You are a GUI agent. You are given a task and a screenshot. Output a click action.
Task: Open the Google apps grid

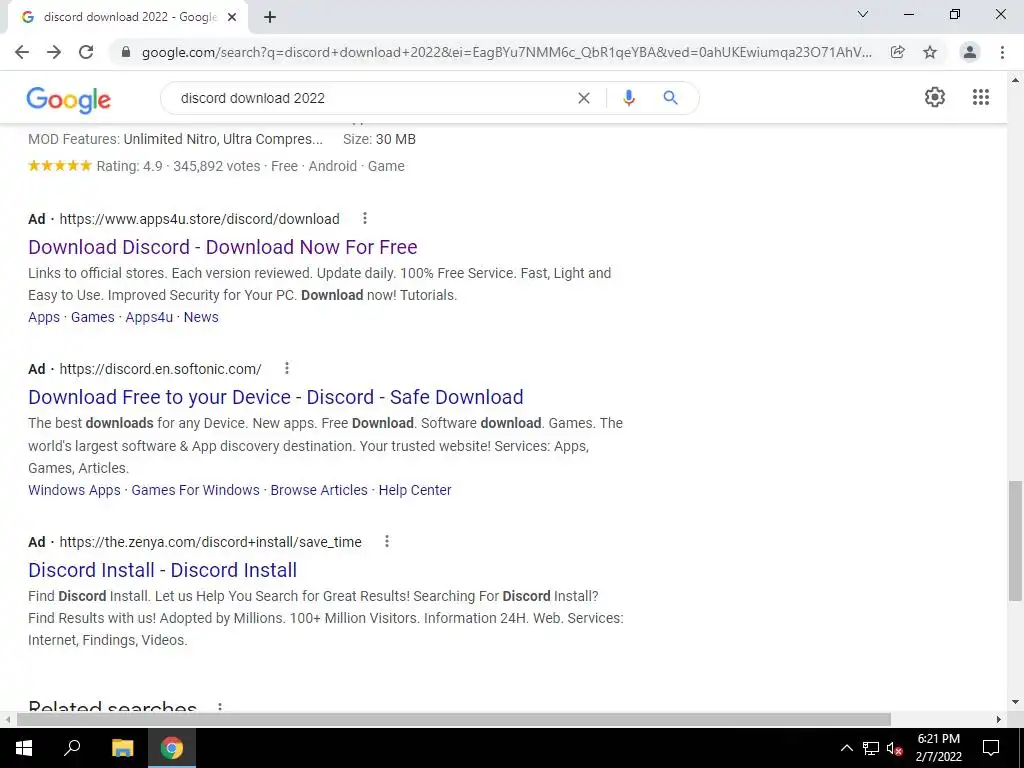point(981,97)
